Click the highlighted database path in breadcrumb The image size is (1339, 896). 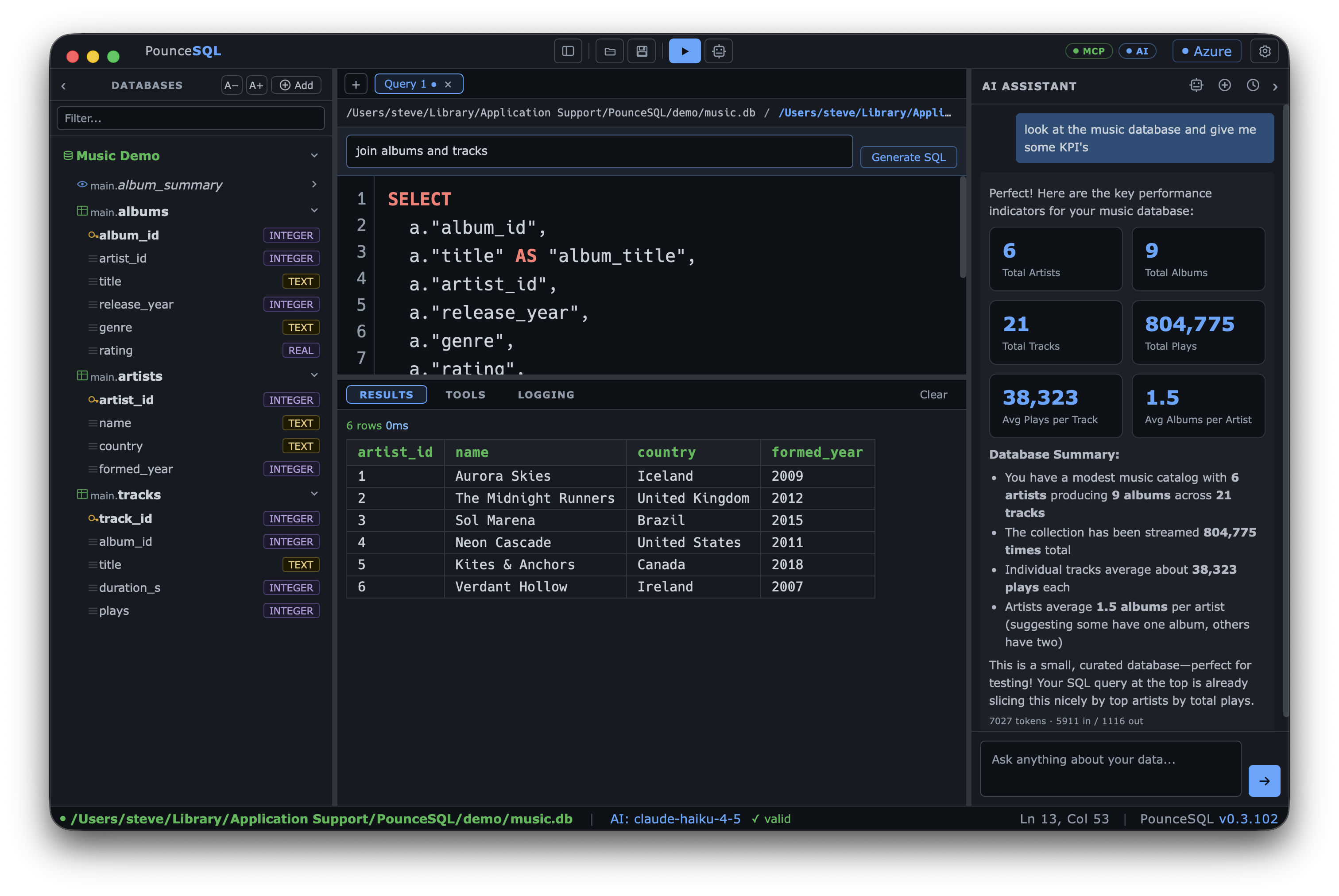(x=865, y=112)
